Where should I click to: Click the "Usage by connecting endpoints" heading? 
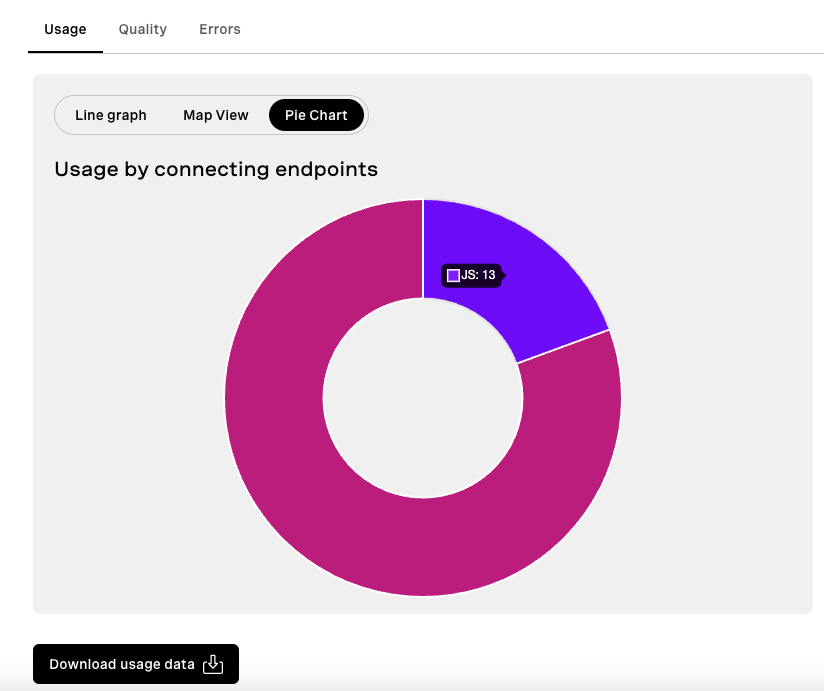[216, 170]
